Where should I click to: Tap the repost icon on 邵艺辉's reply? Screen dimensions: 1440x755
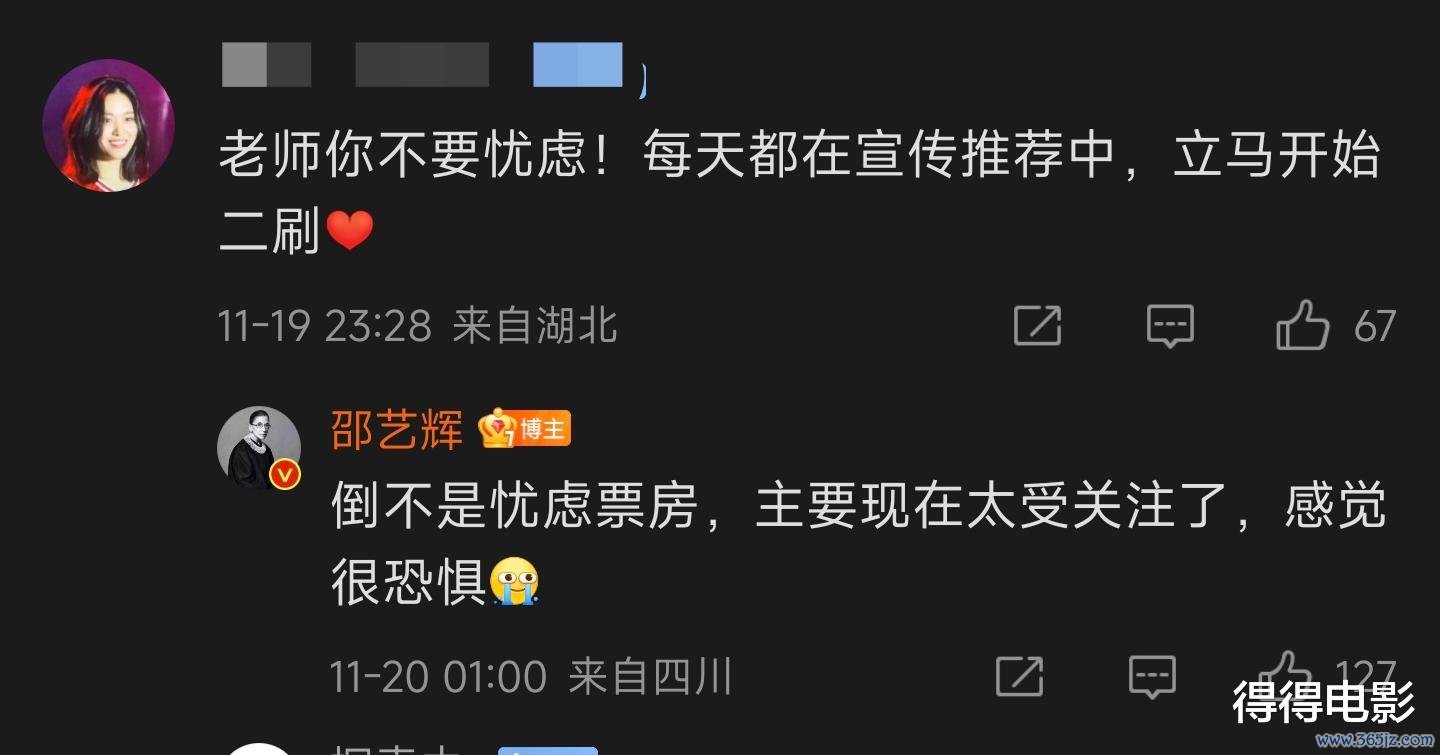pyautogui.click(x=1020, y=677)
